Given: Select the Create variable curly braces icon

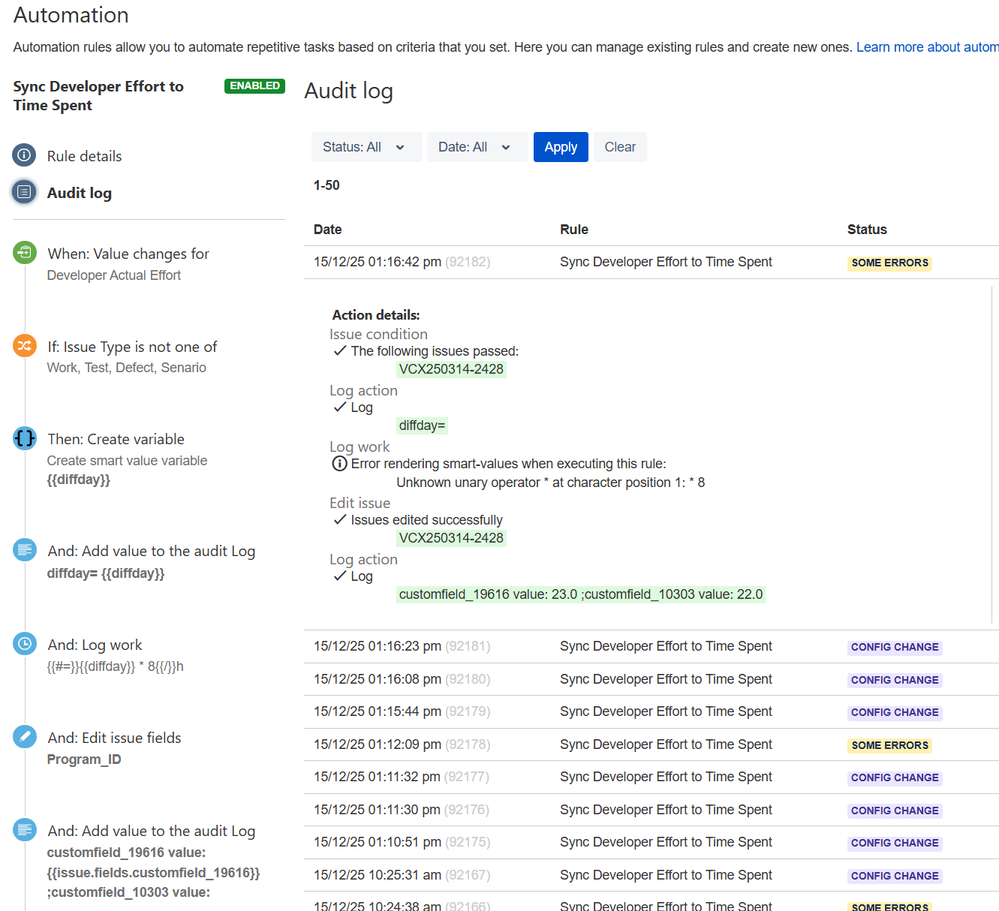Looking at the screenshot, I should 24,438.
